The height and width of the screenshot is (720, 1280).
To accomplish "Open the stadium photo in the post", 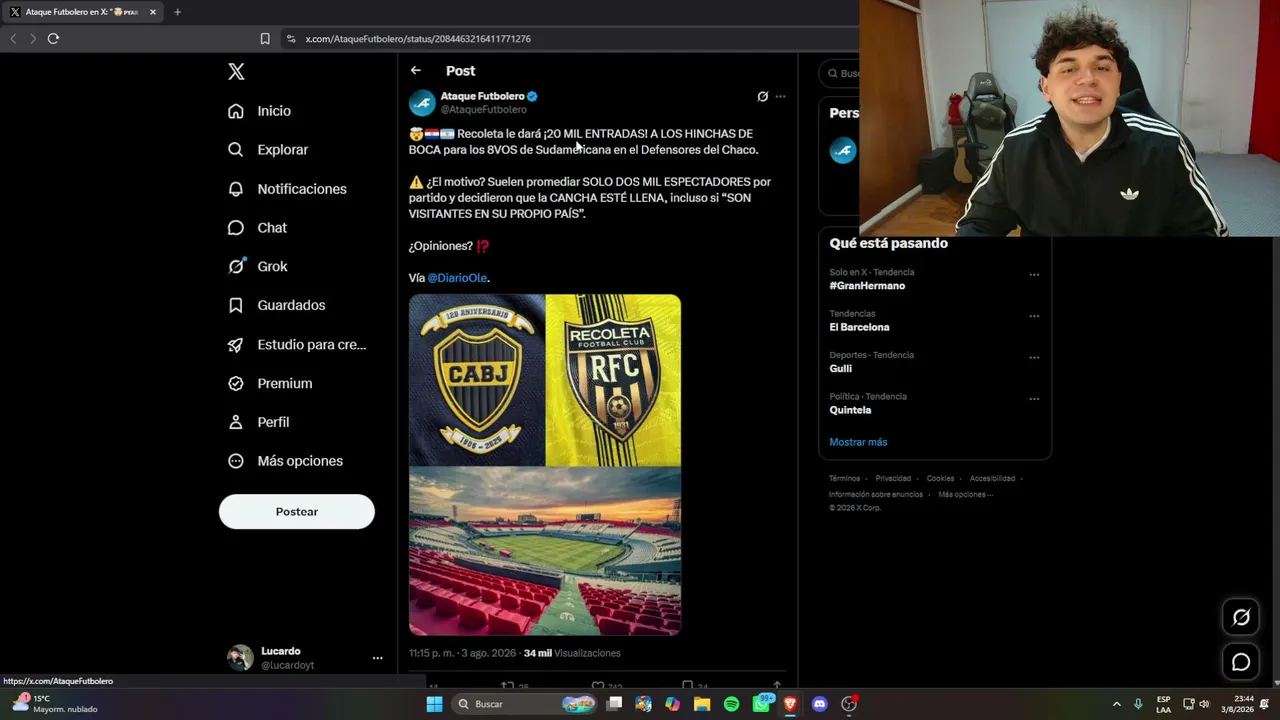I will click(x=545, y=552).
